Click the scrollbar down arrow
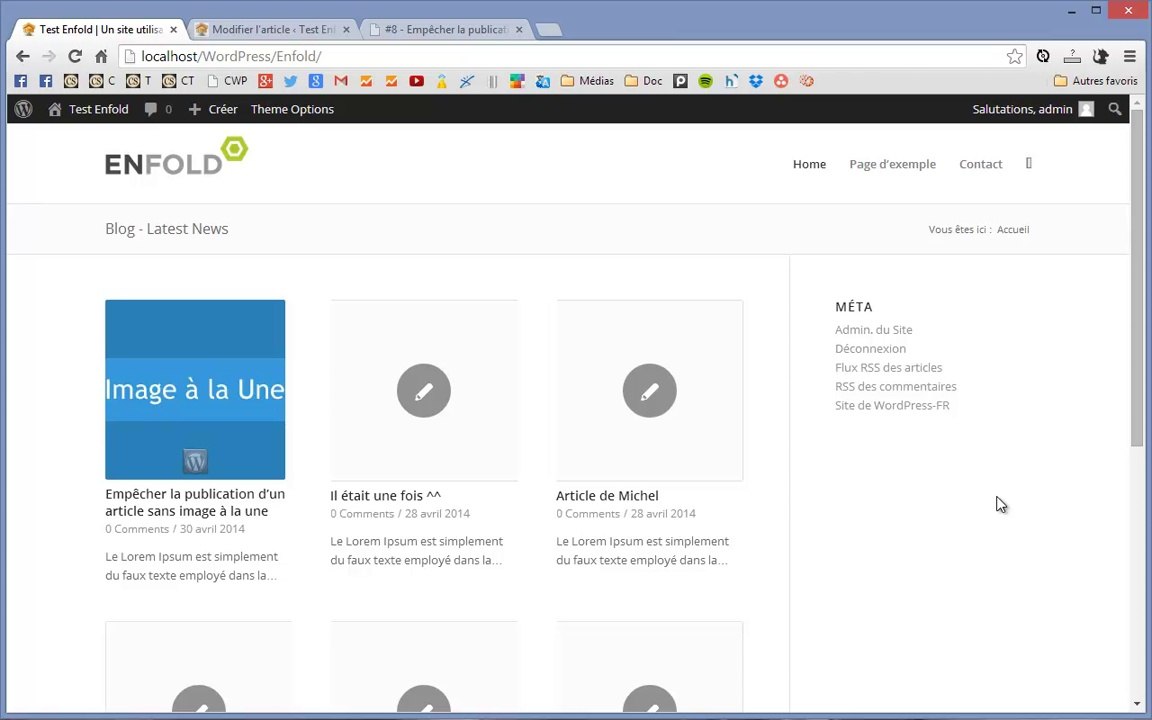Viewport: 1152px width, 720px height. click(1137, 705)
